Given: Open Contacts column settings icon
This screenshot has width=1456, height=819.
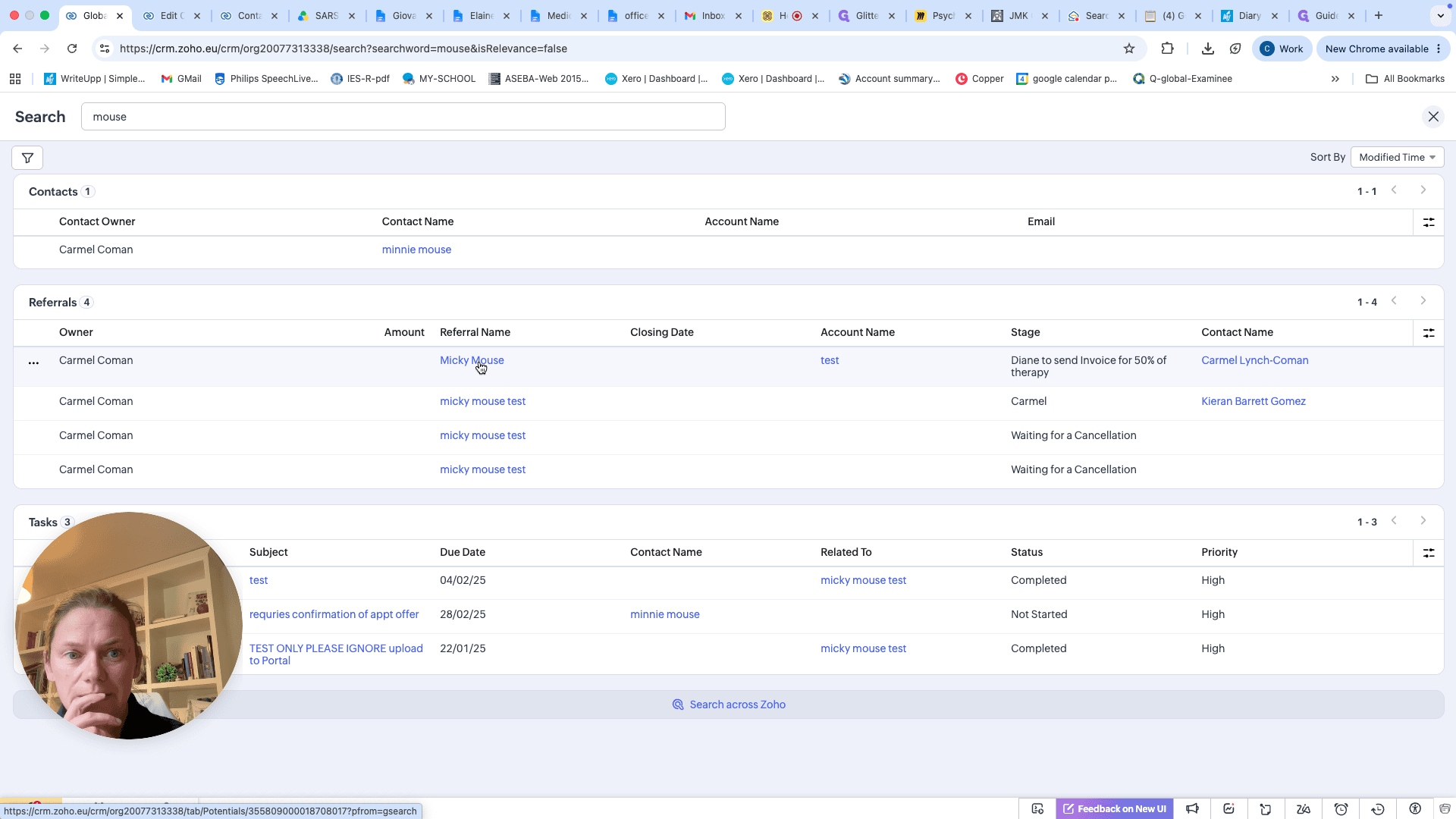Looking at the screenshot, I should 1429,222.
